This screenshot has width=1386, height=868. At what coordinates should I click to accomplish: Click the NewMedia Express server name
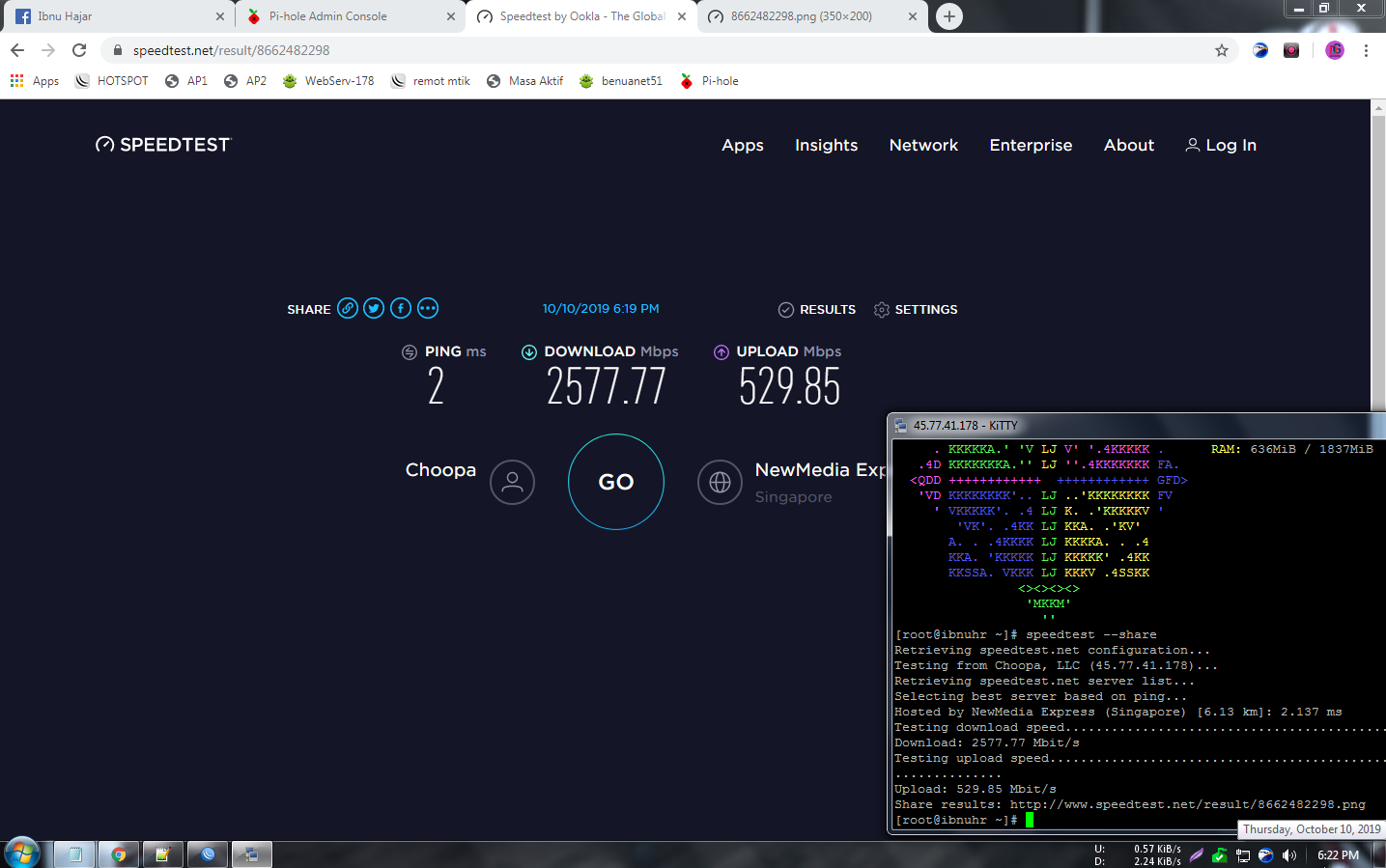point(820,470)
